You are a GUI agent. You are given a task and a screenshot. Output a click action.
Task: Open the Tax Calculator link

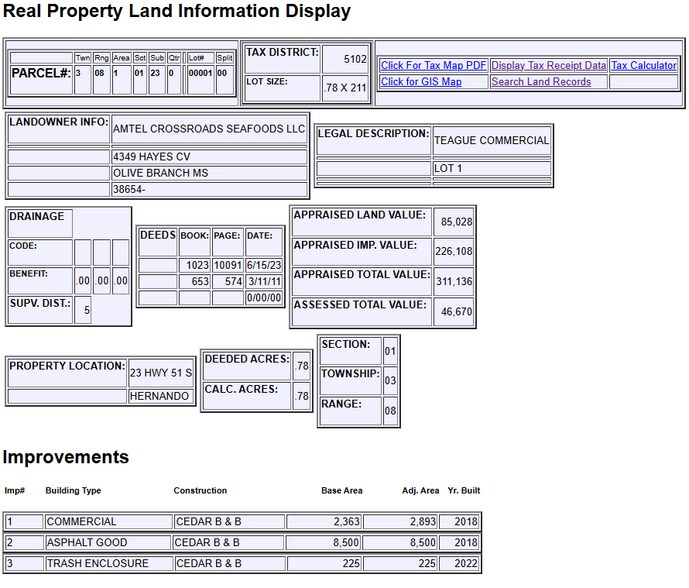[x=643, y=65]
